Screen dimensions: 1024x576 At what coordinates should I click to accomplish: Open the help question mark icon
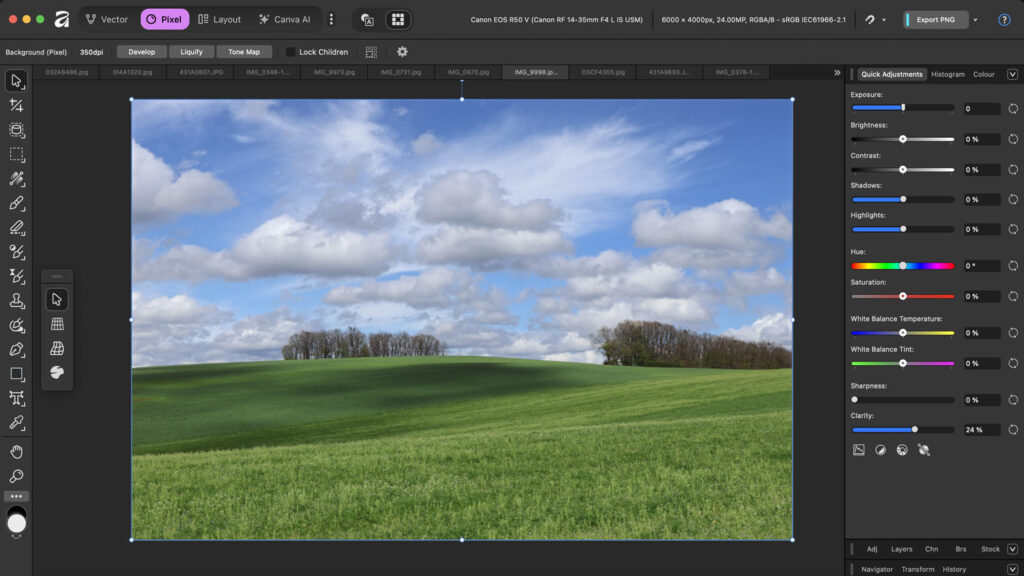1004,19
